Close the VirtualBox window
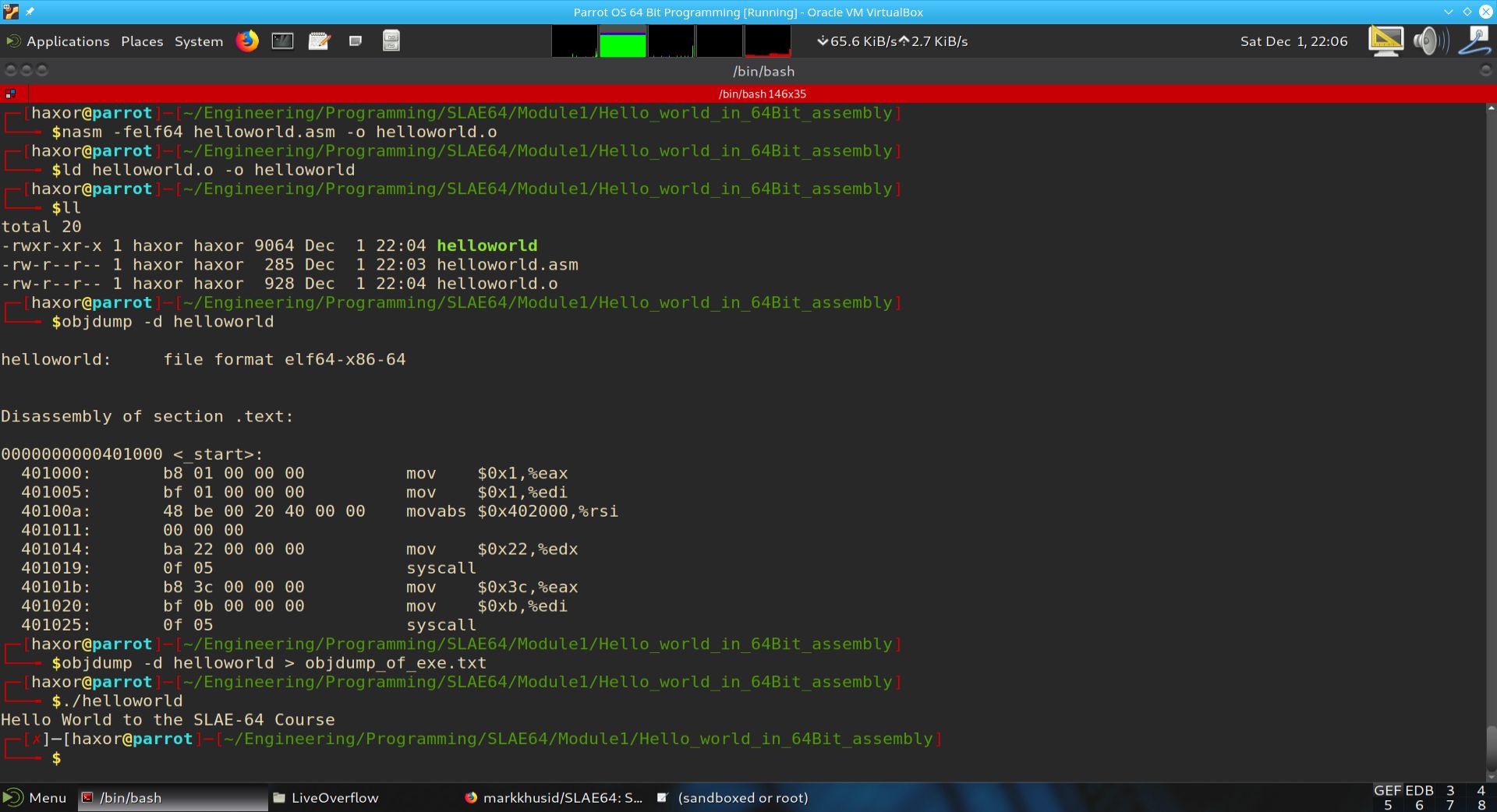The width and height of the screenshot is (1497, 812). coord(1486,12)
